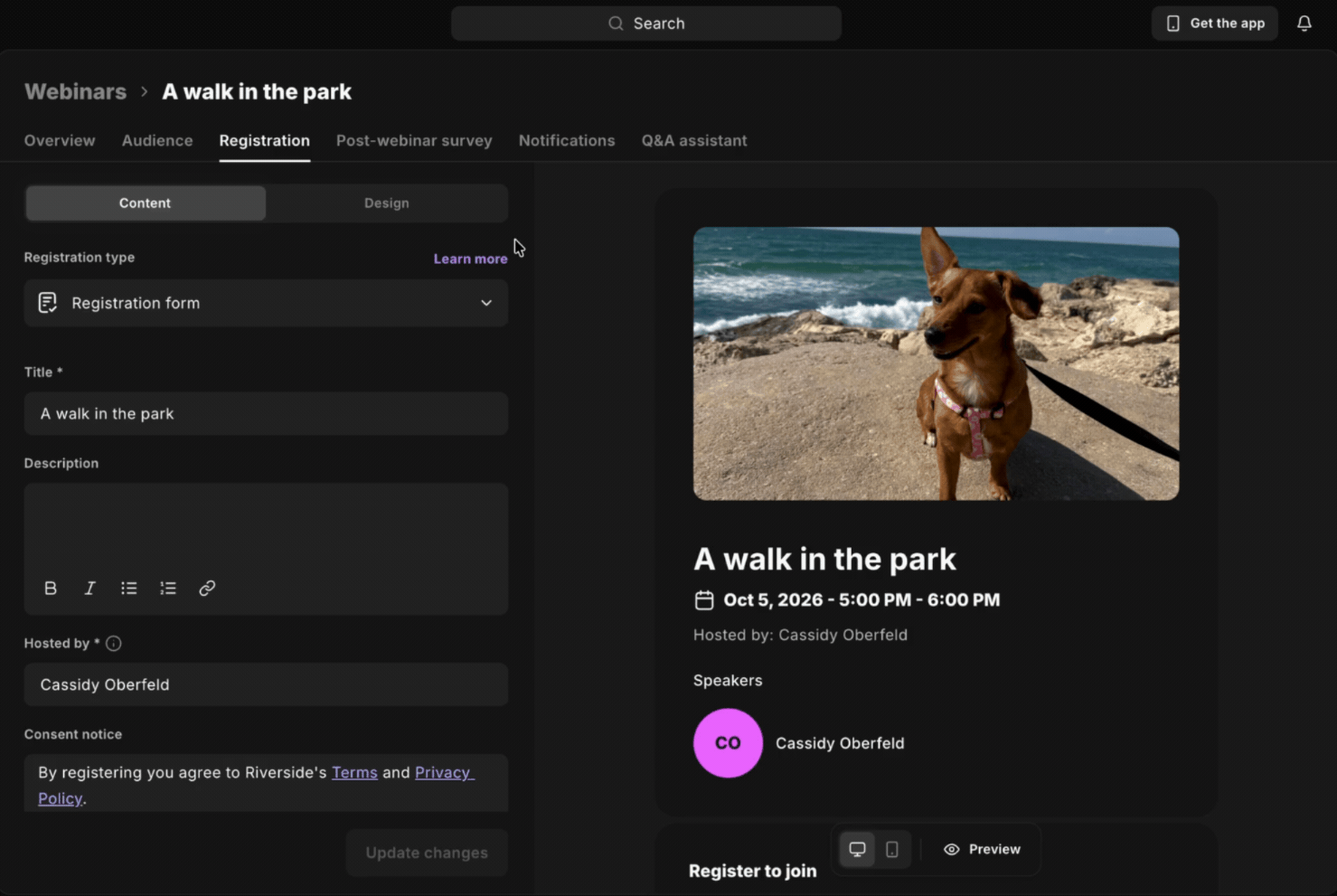Select the Content segment
This screenshot has width=1337, height=896.
pyautogui.click(x=146, y=203)
